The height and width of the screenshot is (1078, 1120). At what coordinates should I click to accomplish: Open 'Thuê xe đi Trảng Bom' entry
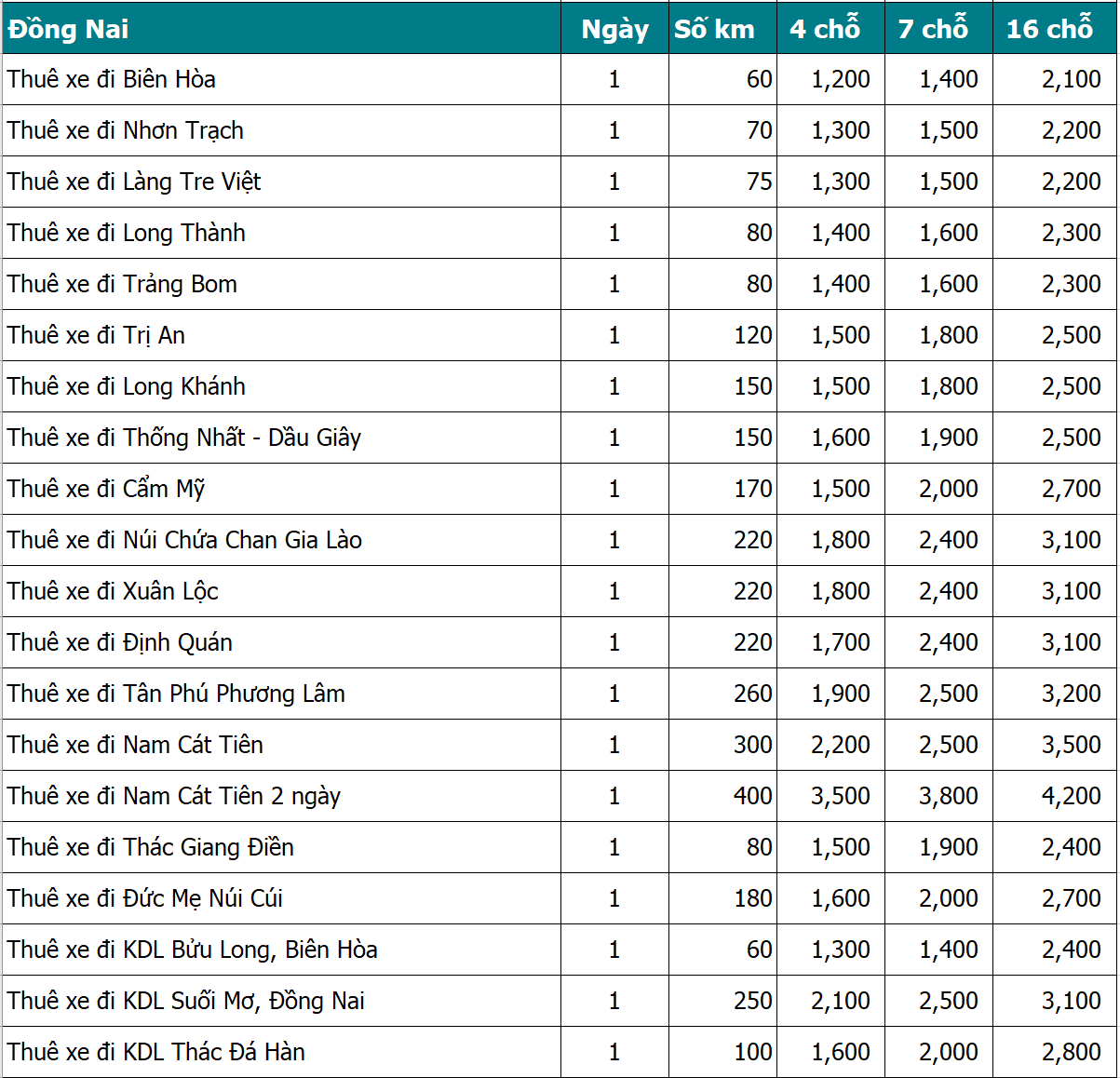(x=122, y=284)
